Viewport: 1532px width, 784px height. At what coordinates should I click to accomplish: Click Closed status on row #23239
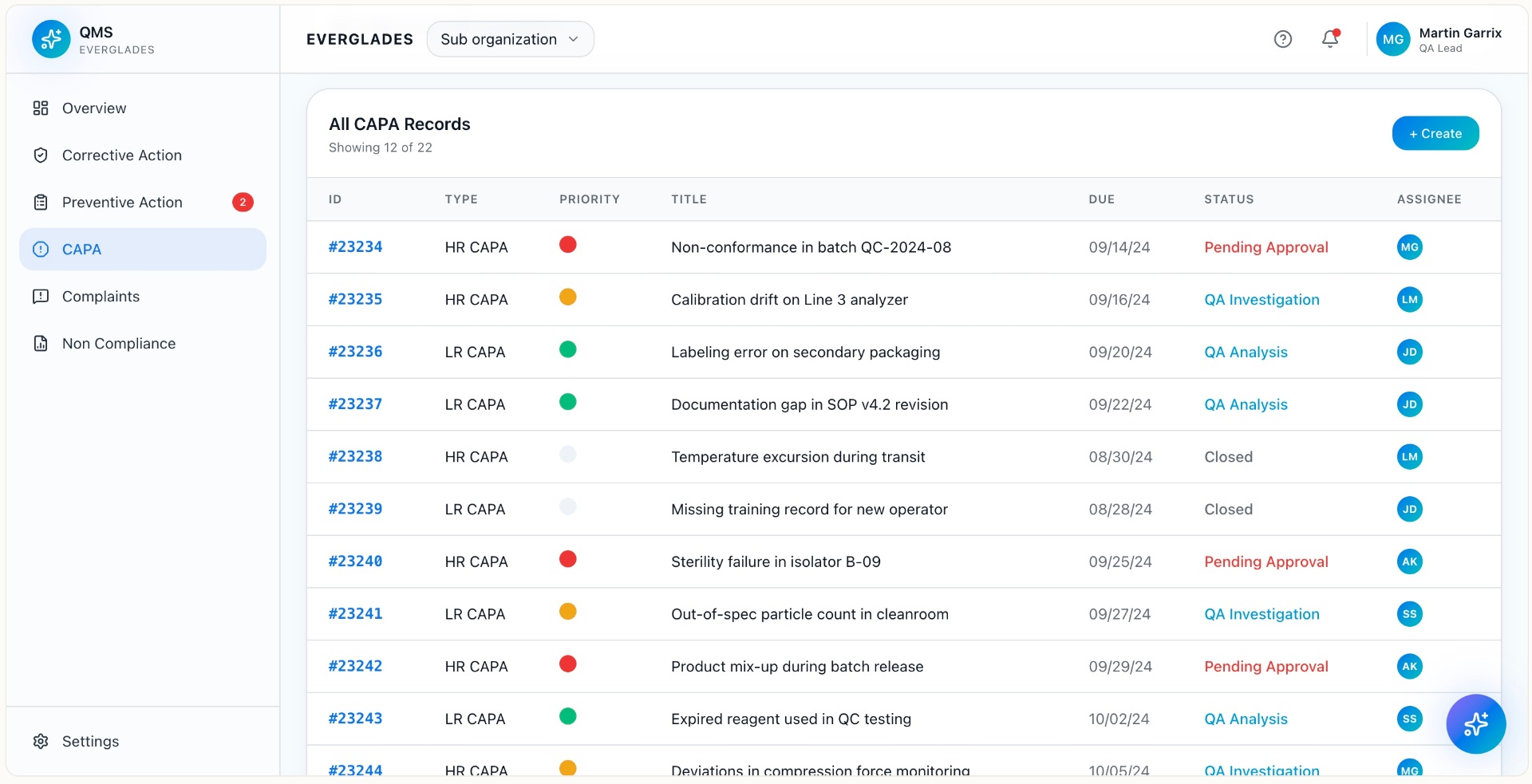click(1228, 509)
